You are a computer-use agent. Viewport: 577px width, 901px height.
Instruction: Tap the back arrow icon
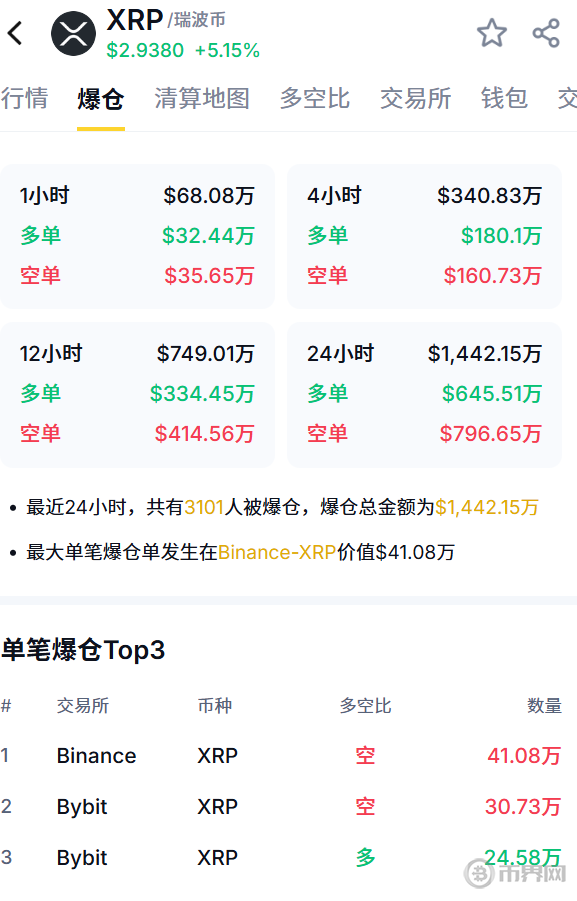point(16,33)
